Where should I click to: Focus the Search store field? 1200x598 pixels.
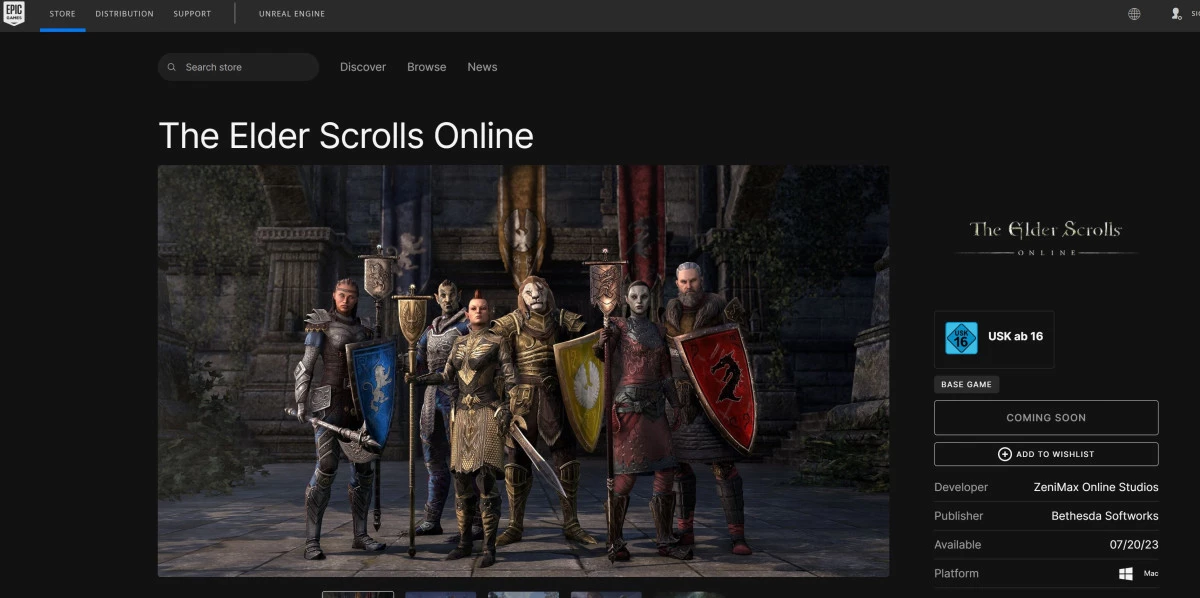point(238,67)
